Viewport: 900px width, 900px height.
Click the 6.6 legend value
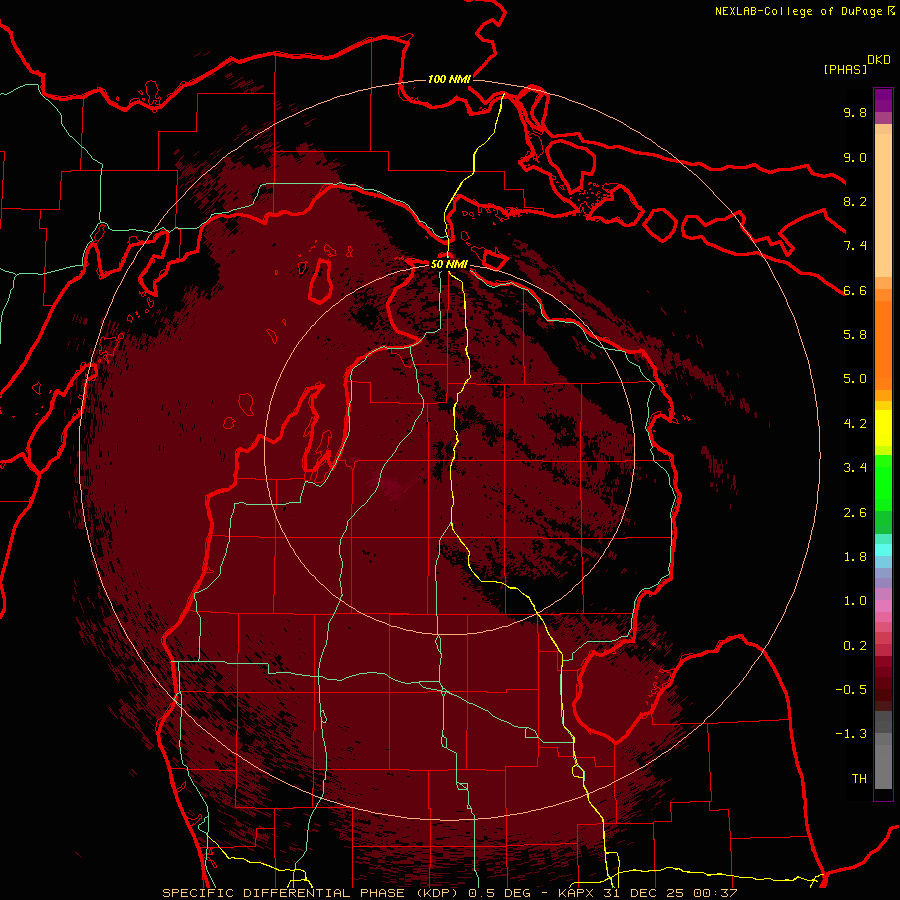pos(855,290)
